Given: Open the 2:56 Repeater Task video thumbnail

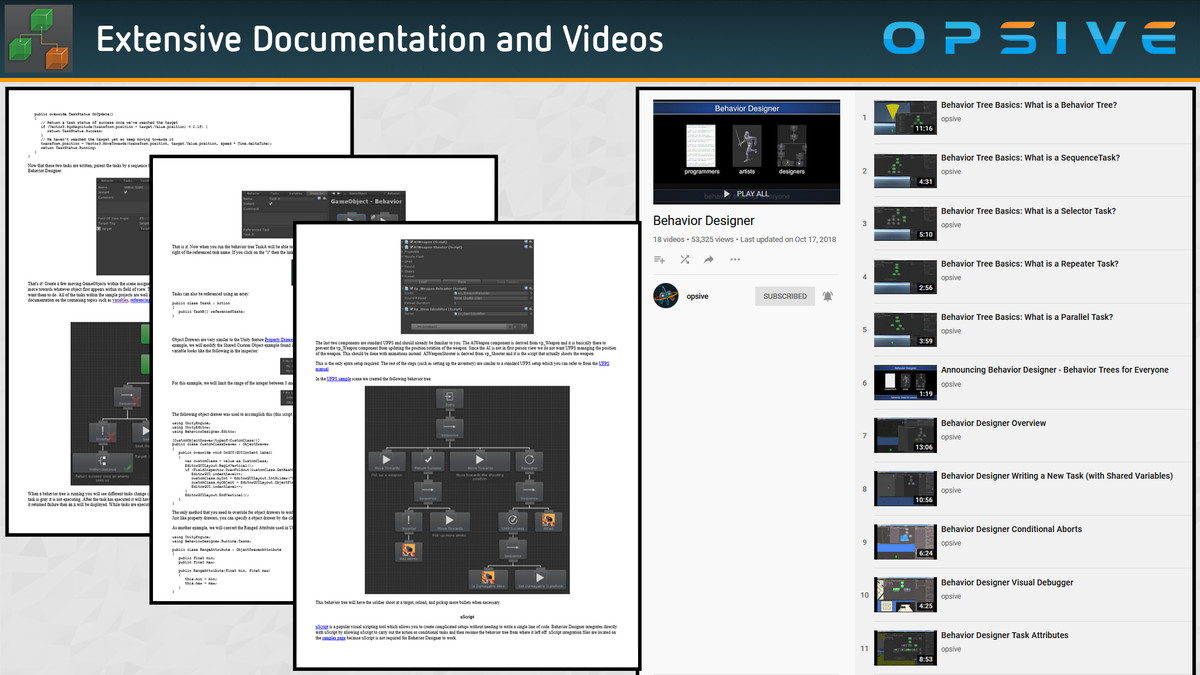Looking at the screenshot, I should (x=905, y=277).
